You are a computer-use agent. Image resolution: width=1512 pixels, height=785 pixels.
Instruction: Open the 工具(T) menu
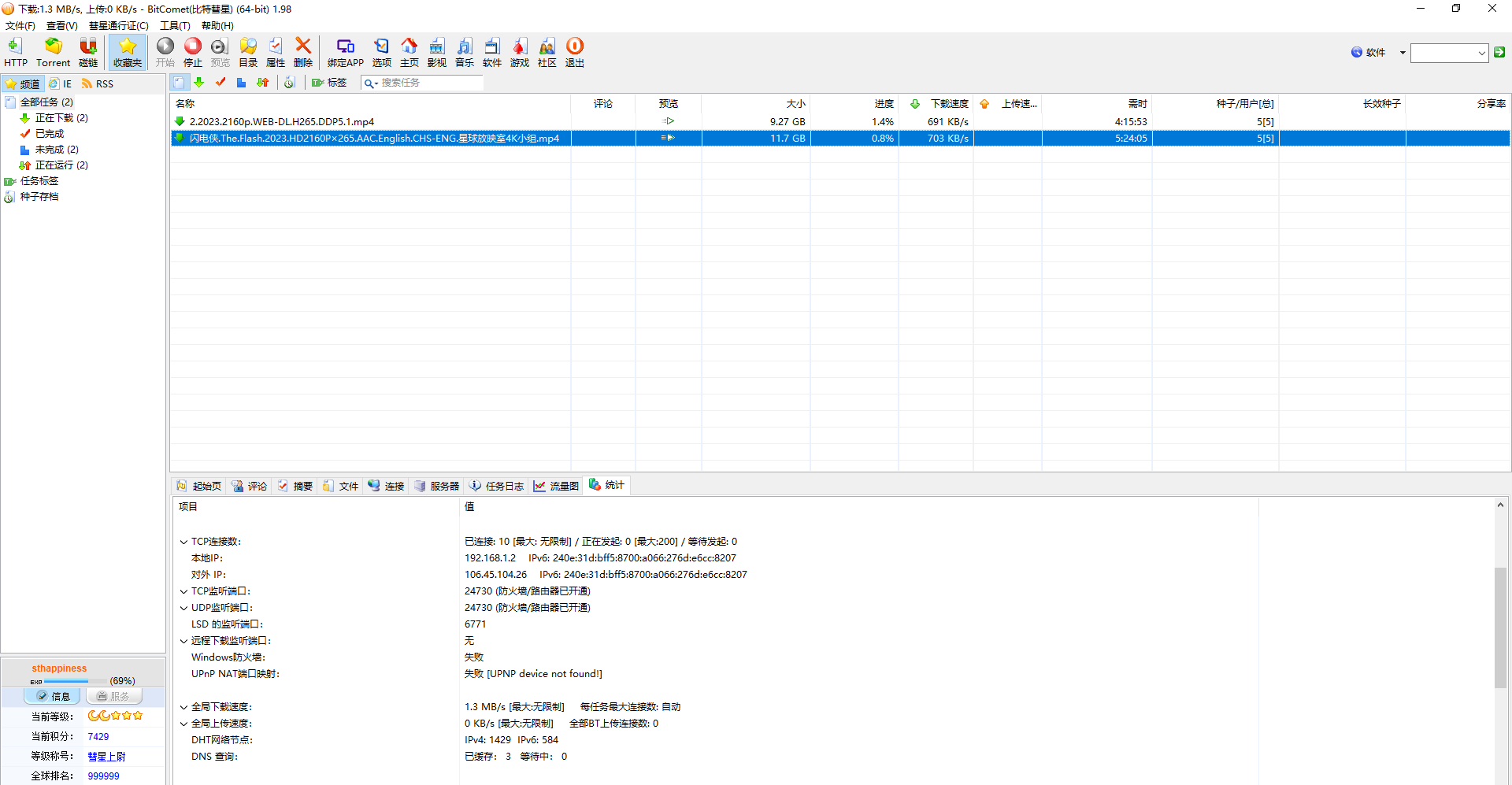(x=175, y=26)
